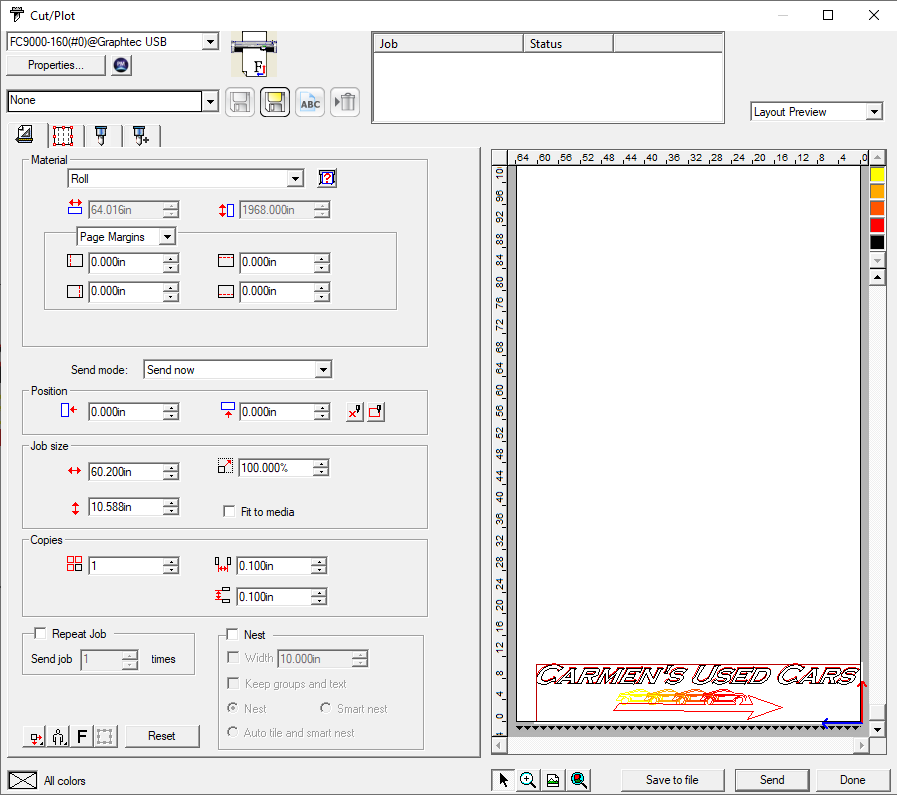Select the preview image icon in bottom toolbar
This screenshot has width=897, height=795.
pyautogui.click(x=552, y=780)
